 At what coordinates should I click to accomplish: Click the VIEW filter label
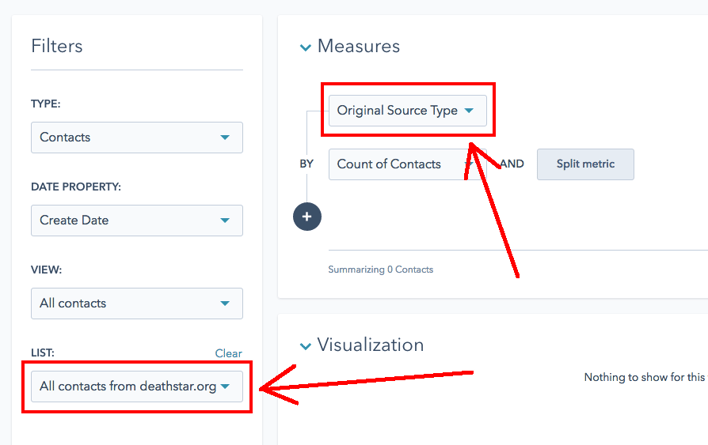click(47, 270)
